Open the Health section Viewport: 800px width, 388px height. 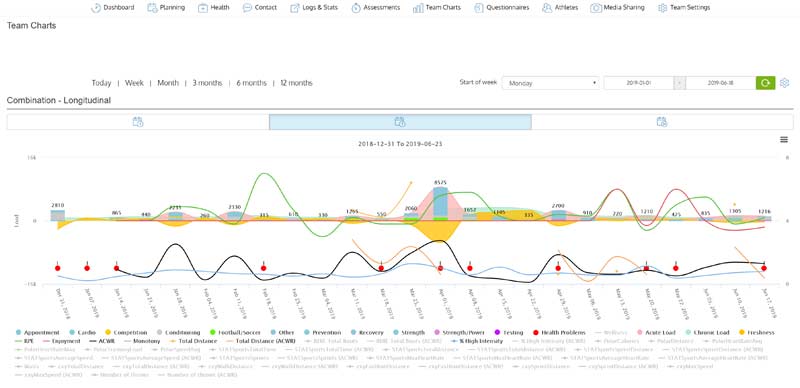pyautogui.click(x=214, y=8)
